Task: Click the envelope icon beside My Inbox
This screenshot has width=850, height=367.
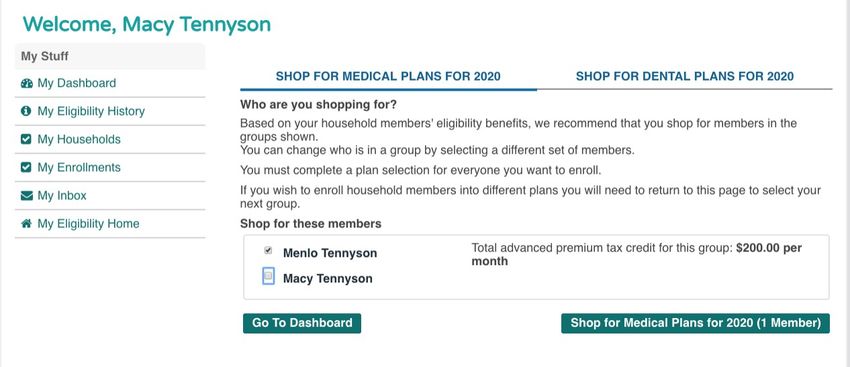Action: pyautogui.click(x=26, y=196)
